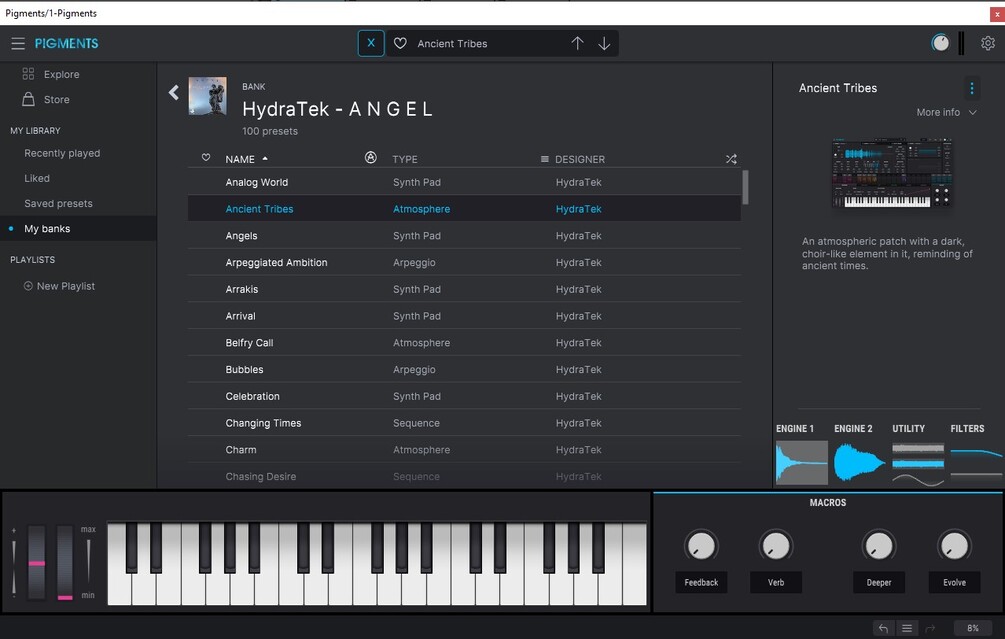Load next preset with down arrow
The width and height of the screenshot is (1005, 639).
[604, 44]
